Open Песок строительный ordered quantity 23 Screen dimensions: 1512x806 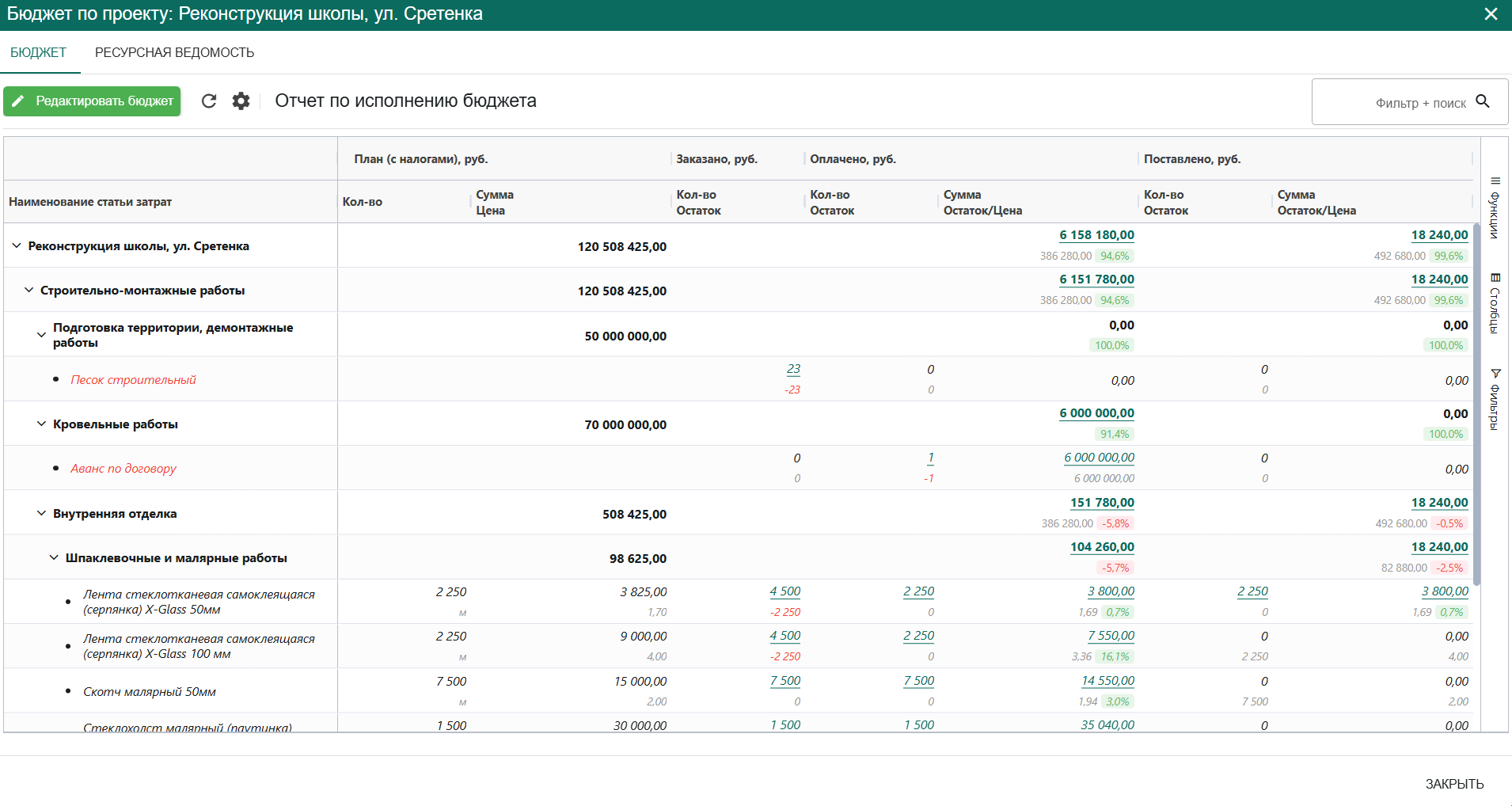793,369
